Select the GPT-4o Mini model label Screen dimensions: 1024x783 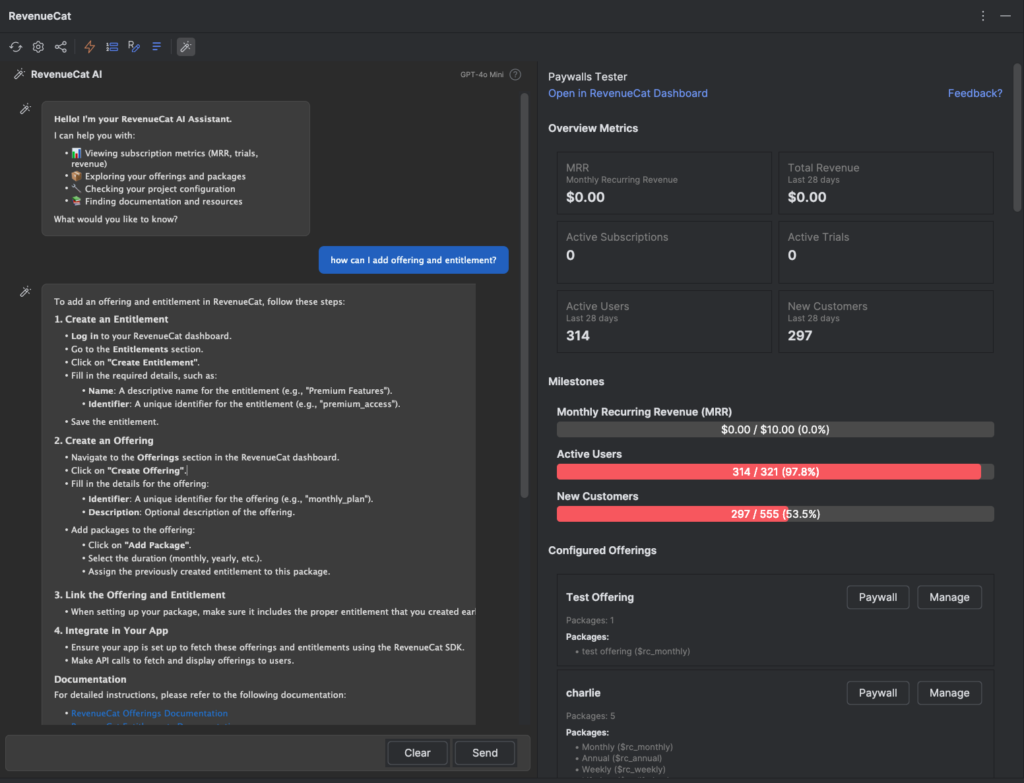tap(481, 75)
